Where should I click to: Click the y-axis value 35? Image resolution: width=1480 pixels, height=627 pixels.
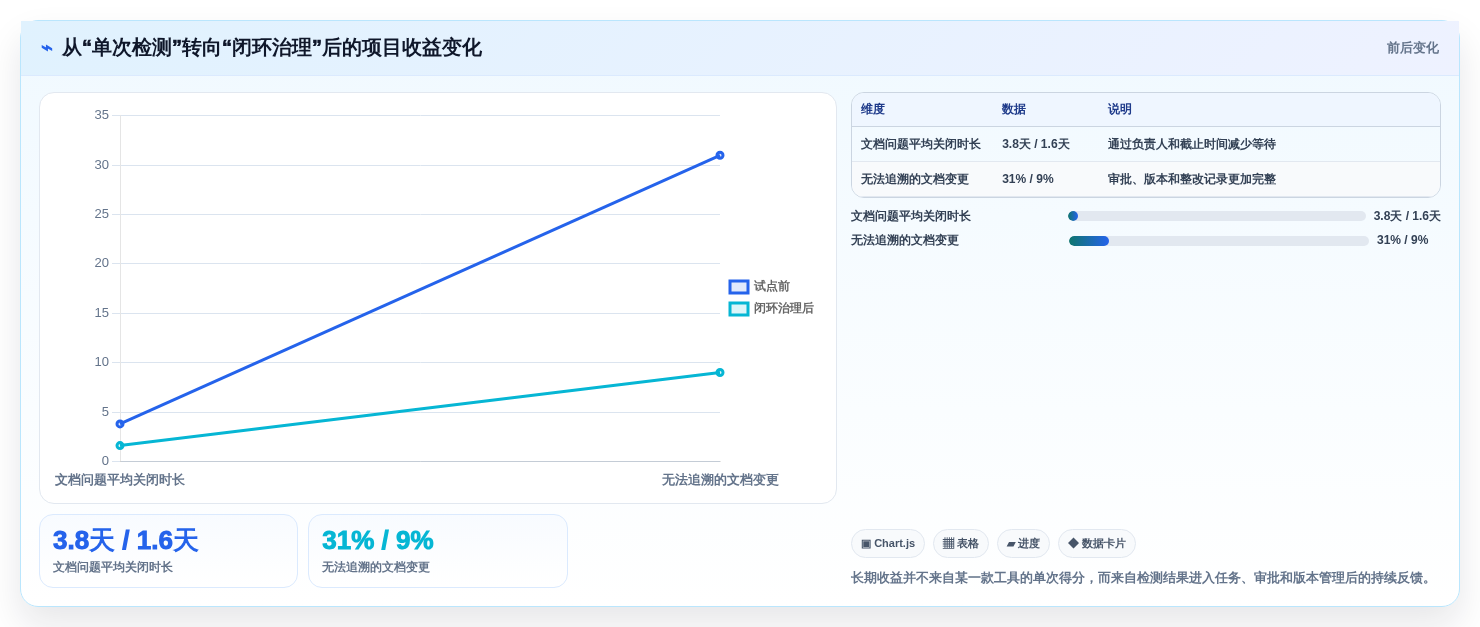pos(102,115)
